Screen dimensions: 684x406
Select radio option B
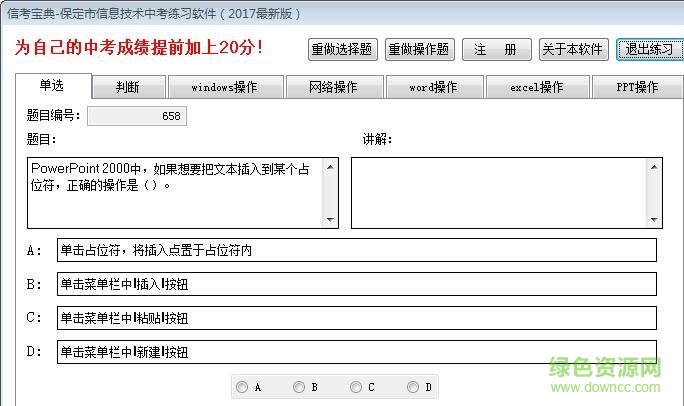[x=299, y=387]
